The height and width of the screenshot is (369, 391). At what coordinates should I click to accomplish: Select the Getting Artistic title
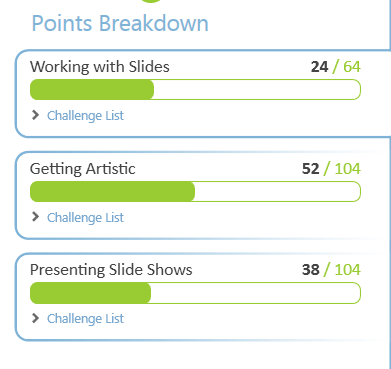pos(83,169)
